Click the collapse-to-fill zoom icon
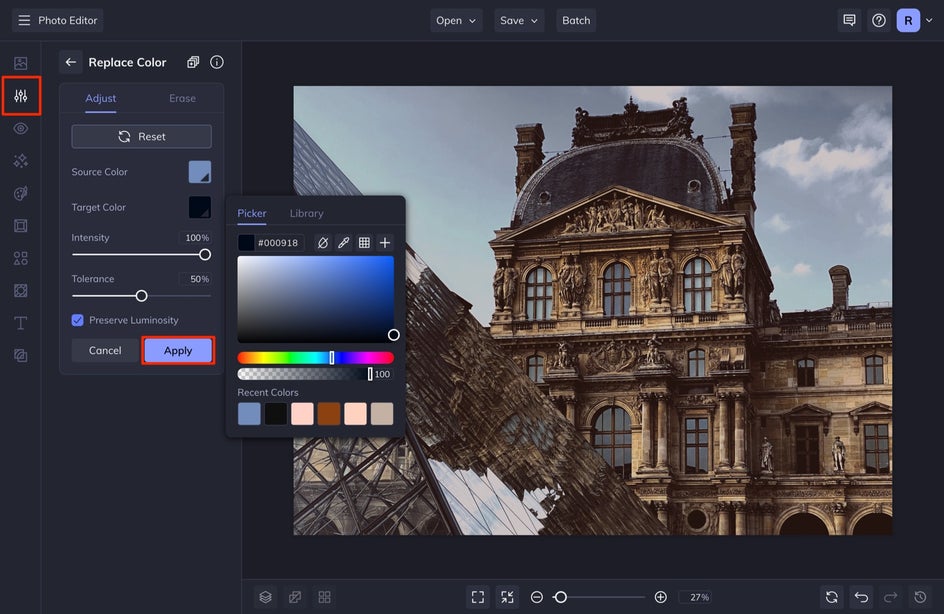This screenshot has width=944, height=614. pos(508,597)
